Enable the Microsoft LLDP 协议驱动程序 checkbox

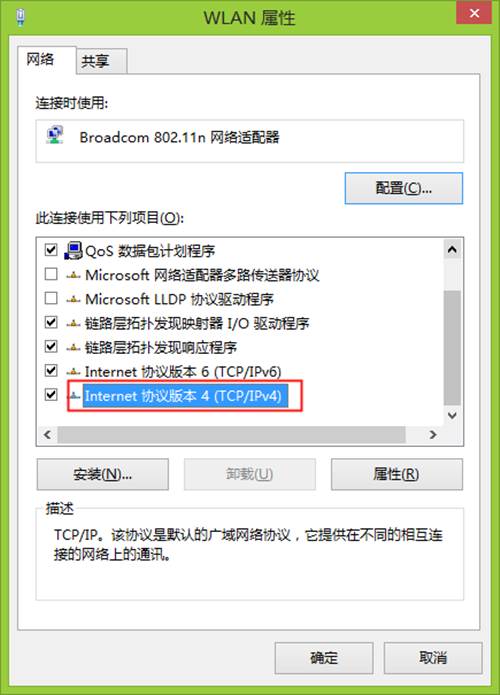pos(51,298)
